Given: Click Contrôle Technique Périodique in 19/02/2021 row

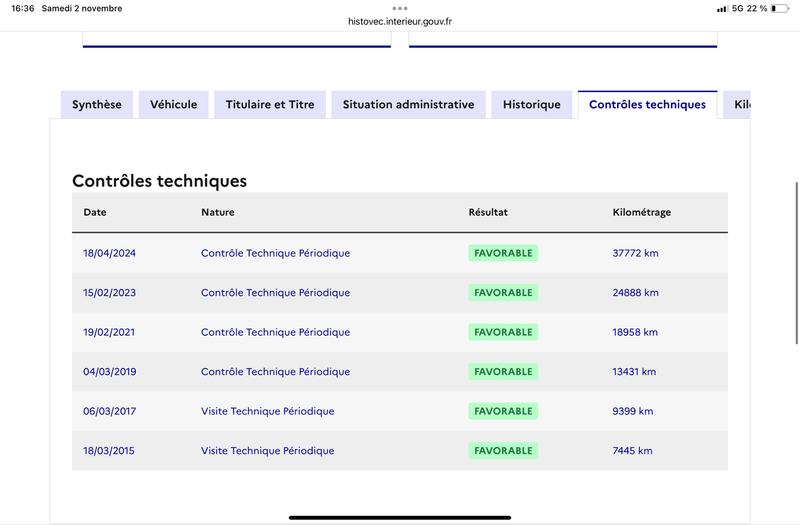Looking at the screenshot, I should tap(276, 332).
